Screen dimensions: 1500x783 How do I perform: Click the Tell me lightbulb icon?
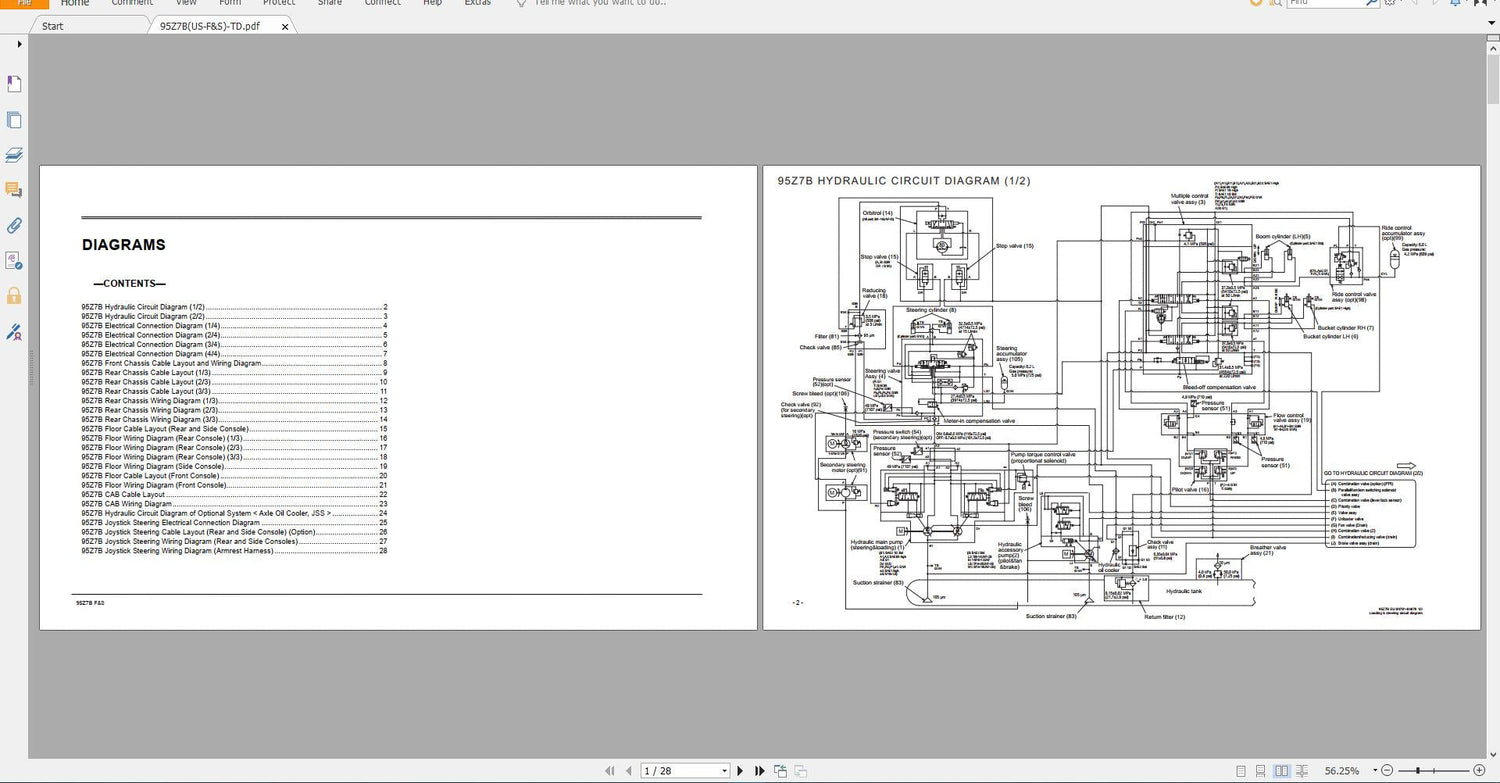point(521,3)
